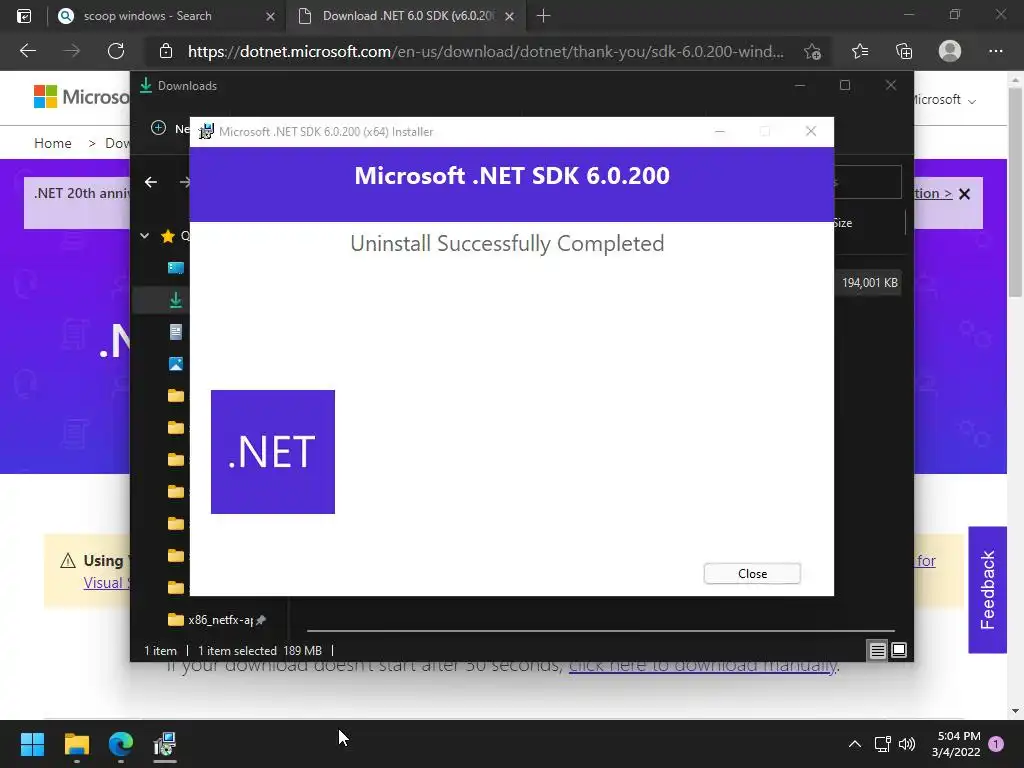The image size is (1024, 768).
Task: Switch the Downloads window to large icons view
Action: (899, 650)
